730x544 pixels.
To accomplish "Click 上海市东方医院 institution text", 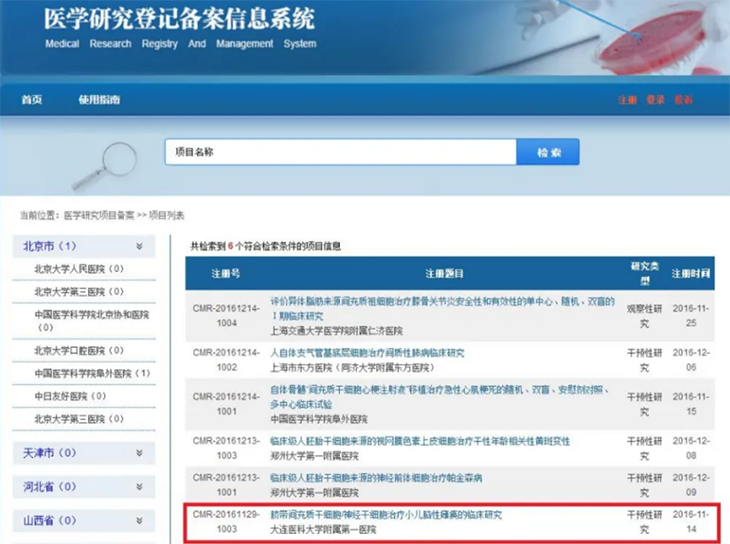I will tap(352, 368).
